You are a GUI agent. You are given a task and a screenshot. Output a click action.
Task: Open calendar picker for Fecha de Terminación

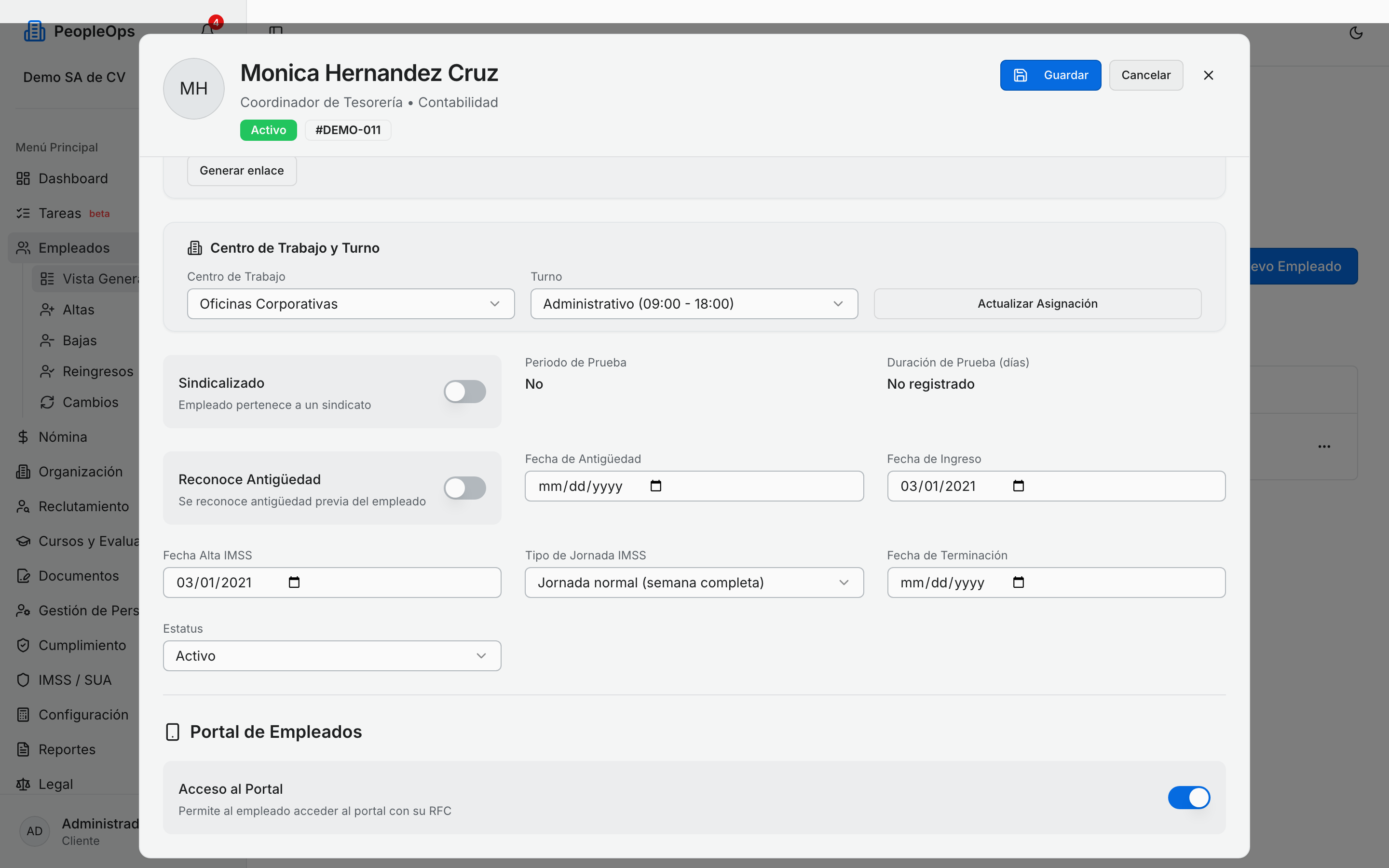(x=1018, y=583)
